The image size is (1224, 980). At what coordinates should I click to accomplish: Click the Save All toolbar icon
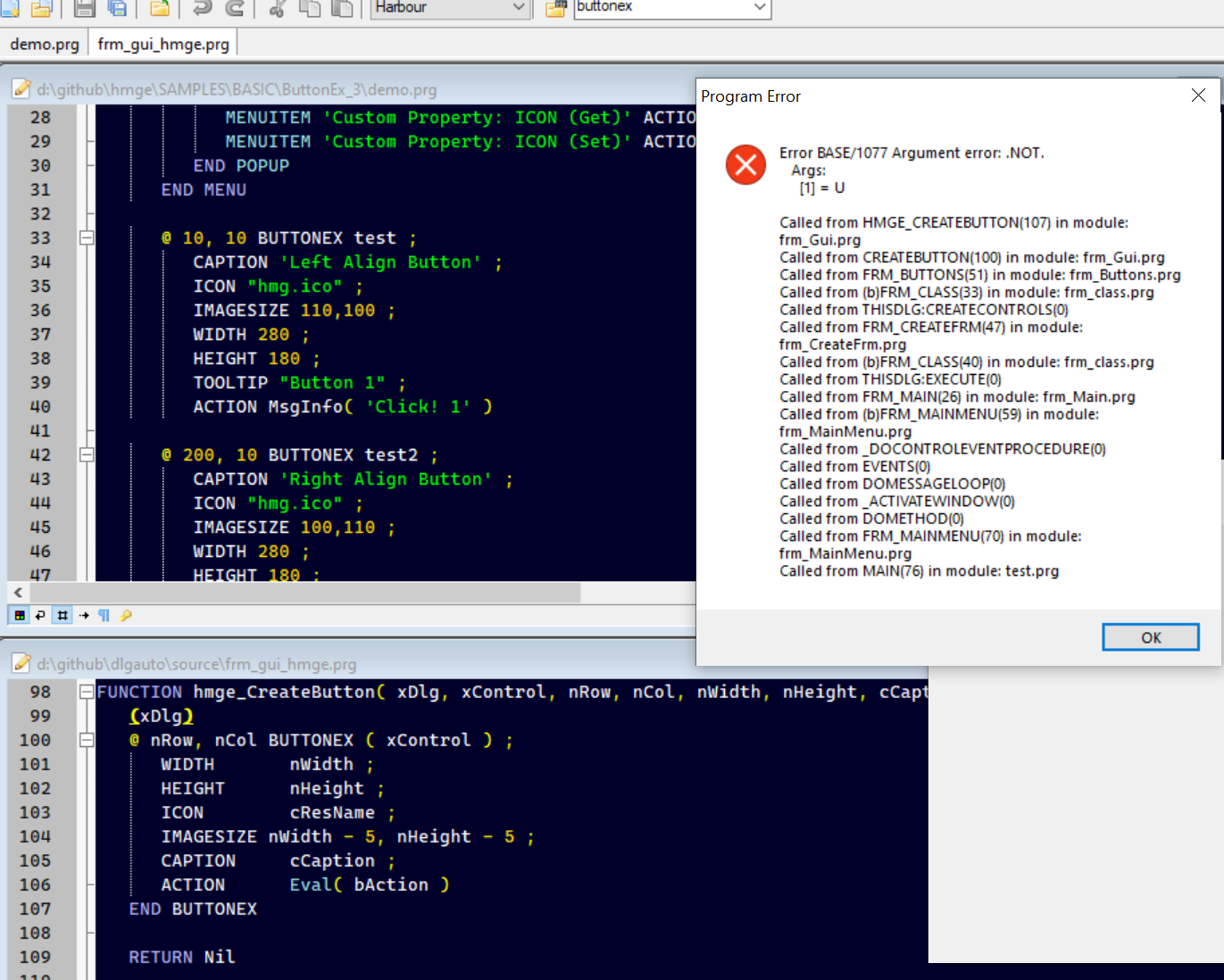point(117,8)
